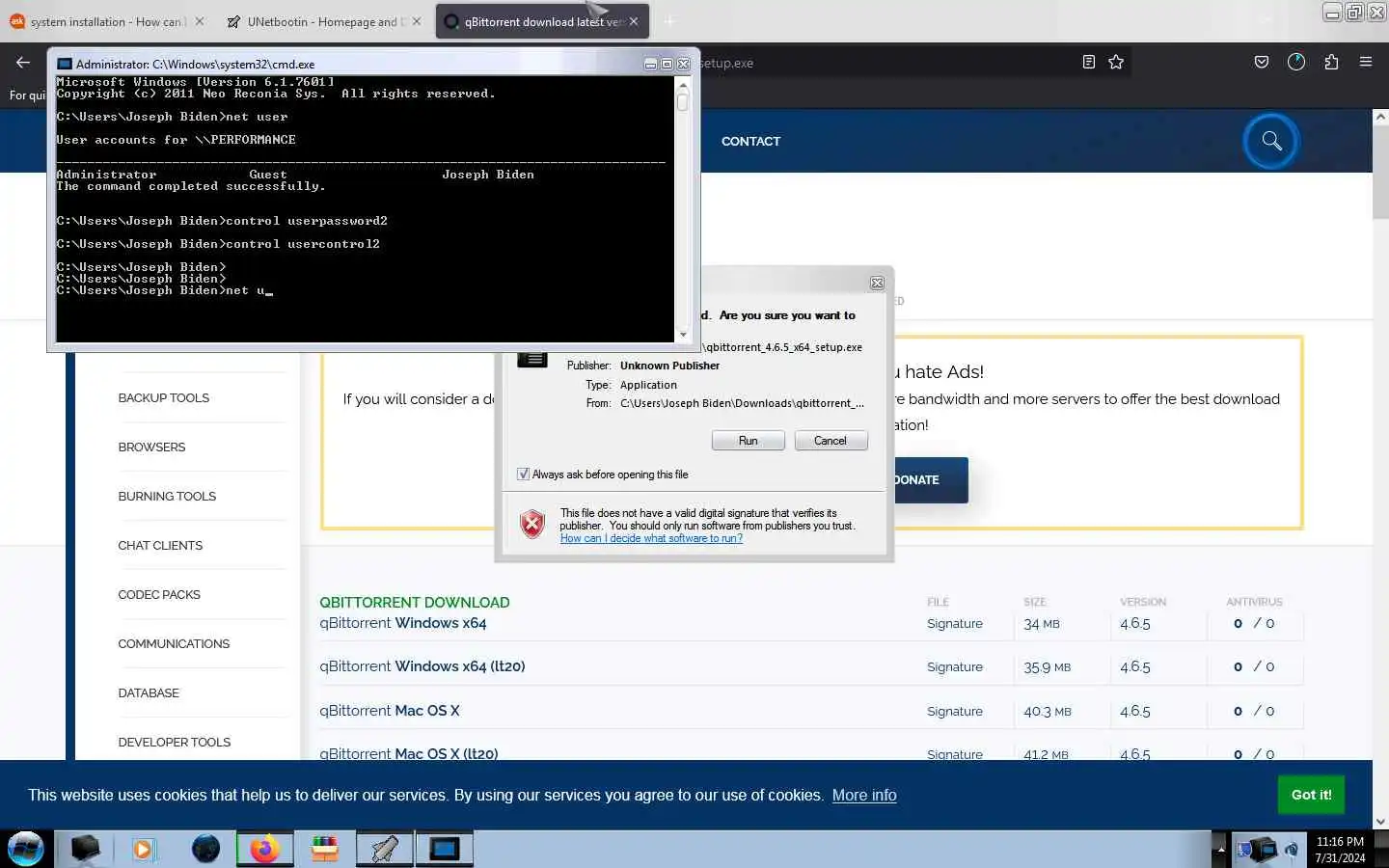Open Firefox hamburger application menu

click(x=1366, y=62)
